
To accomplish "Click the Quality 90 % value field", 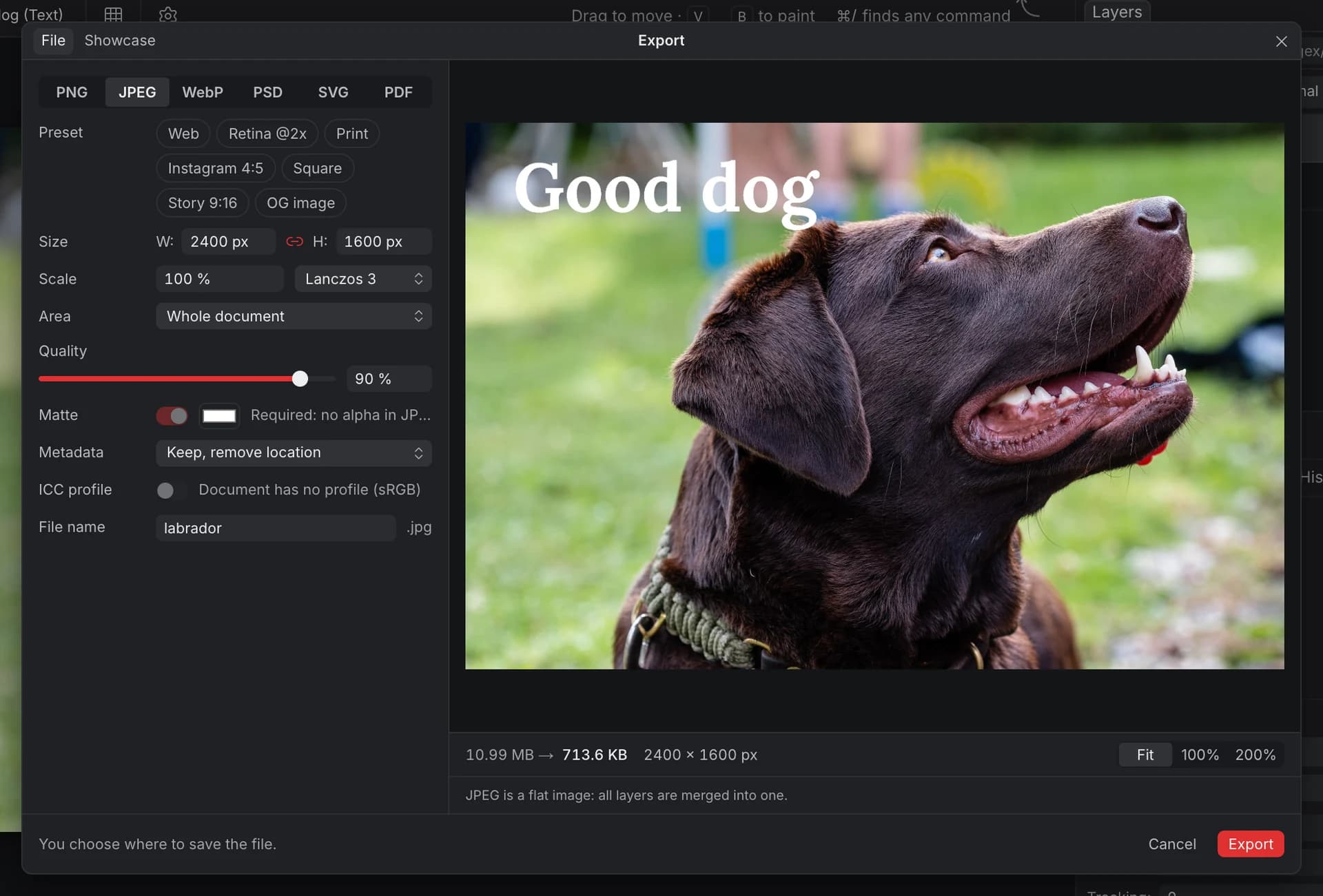I will pyautogui.click(x=389, y=379).
